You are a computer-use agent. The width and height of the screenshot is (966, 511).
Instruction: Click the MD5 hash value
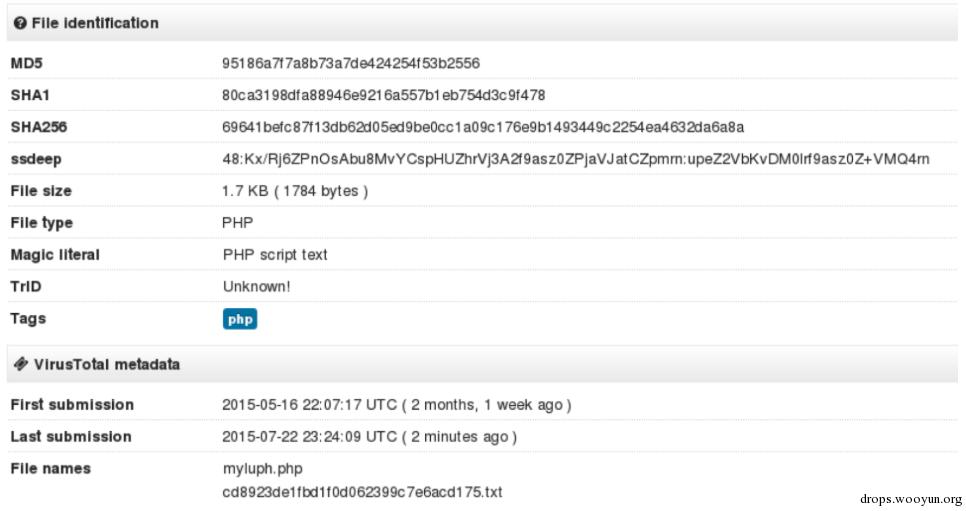pyautogui.click(x=350, y=63)
